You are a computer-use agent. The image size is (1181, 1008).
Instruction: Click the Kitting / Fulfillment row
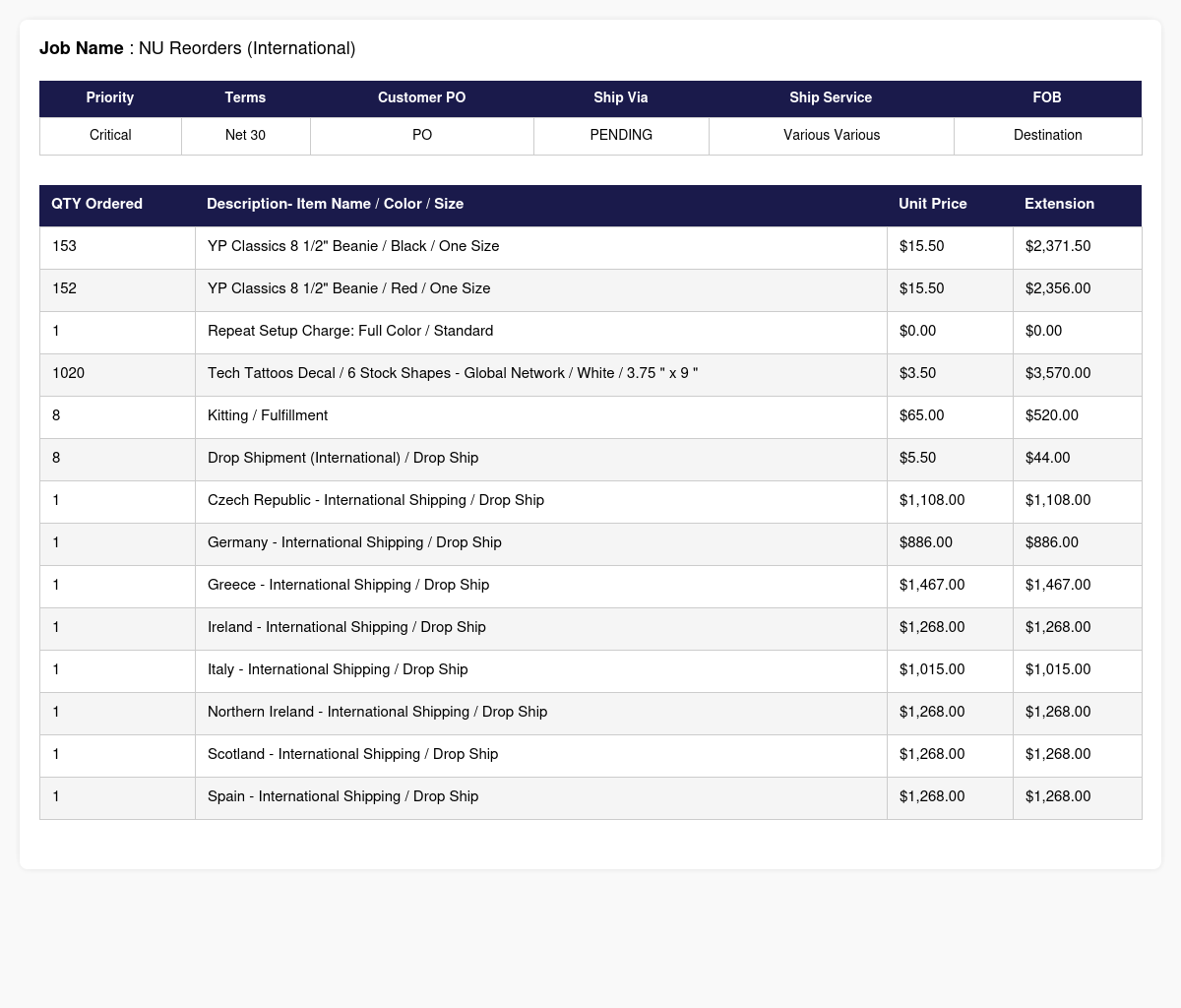[590, 416]
